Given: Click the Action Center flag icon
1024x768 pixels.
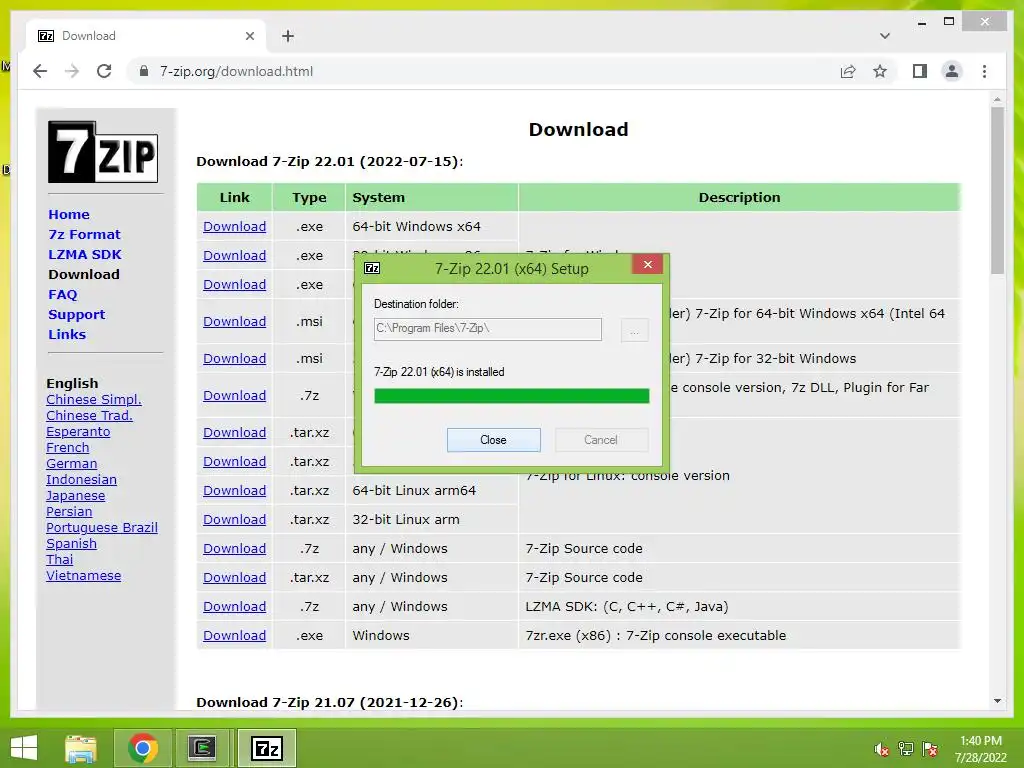Looking at the screenshot, I should click(x=930, y=749).
